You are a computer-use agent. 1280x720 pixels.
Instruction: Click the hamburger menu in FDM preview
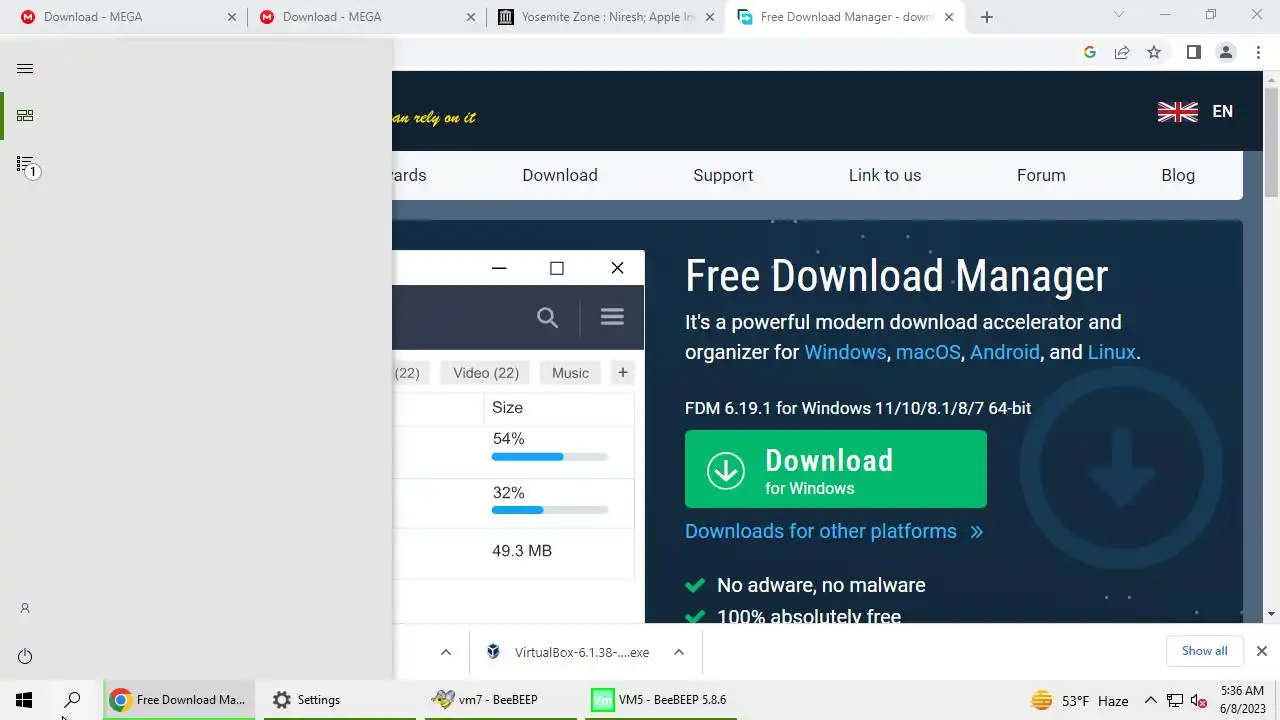(612, 317)
